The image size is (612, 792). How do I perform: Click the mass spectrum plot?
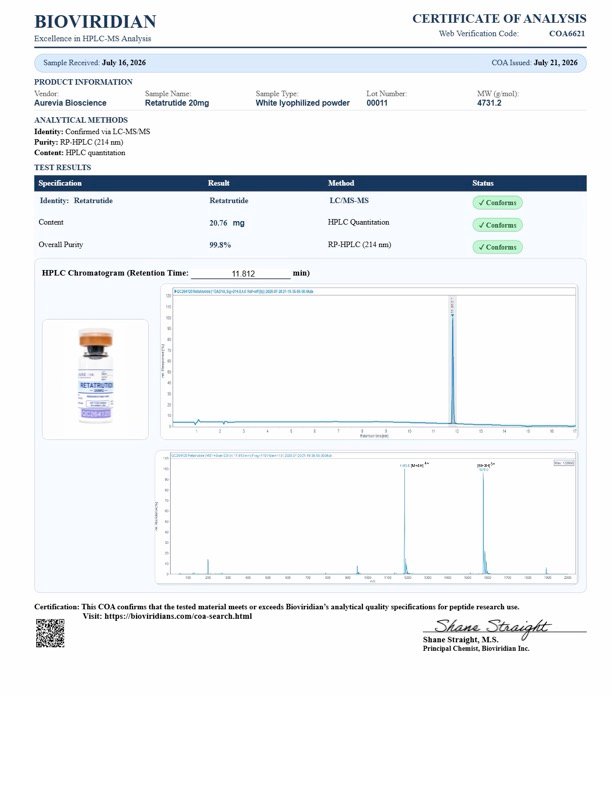[x=367, y=517]
